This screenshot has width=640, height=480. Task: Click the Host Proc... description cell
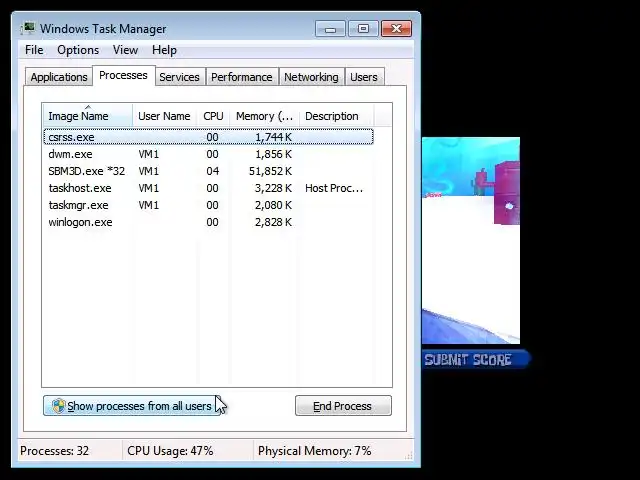(334, 188)
